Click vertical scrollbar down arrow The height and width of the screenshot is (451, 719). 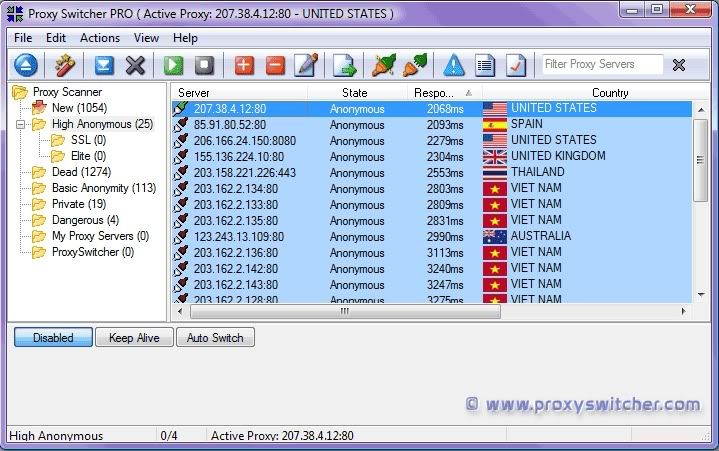point(701,295)
